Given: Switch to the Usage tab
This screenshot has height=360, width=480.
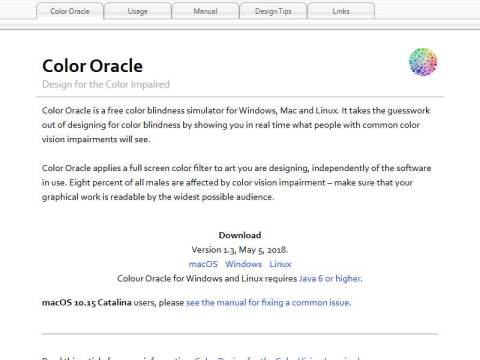Looking at the screenshot, I should coord(137,11).
